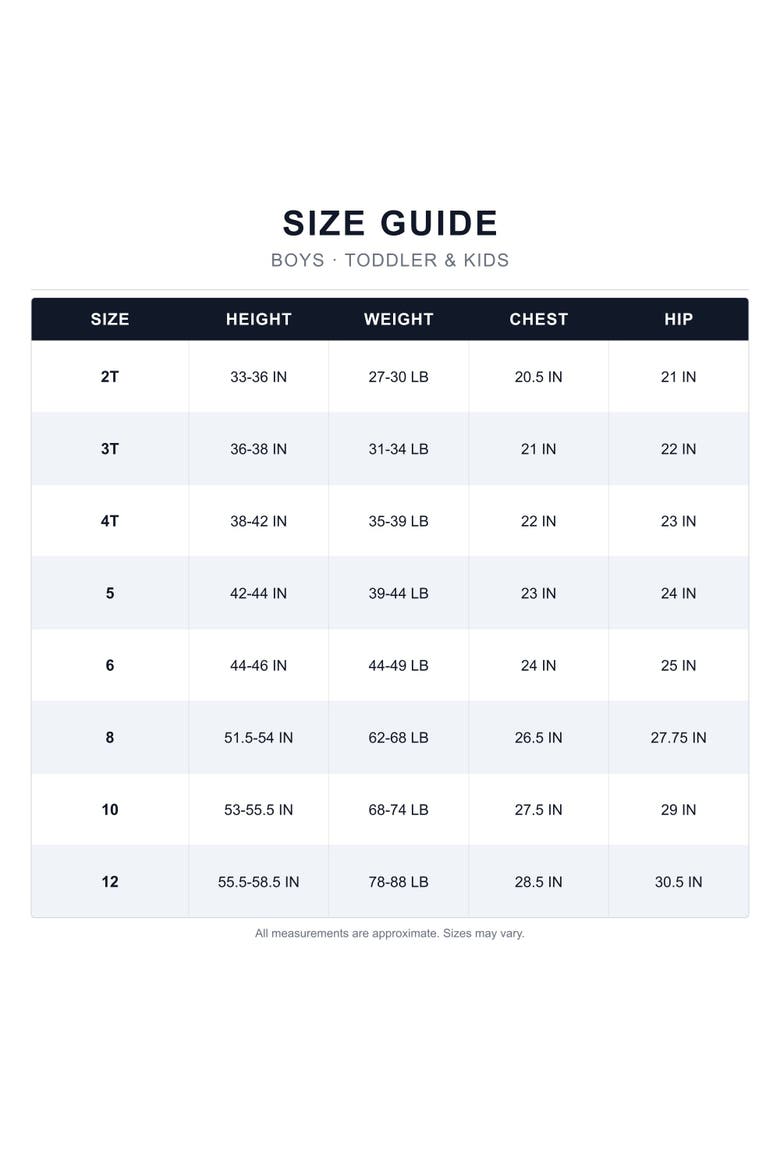780x1170 pixels.
Task: Click the 55.5-58.5 IN height cell
Action: tap(258, 882)
